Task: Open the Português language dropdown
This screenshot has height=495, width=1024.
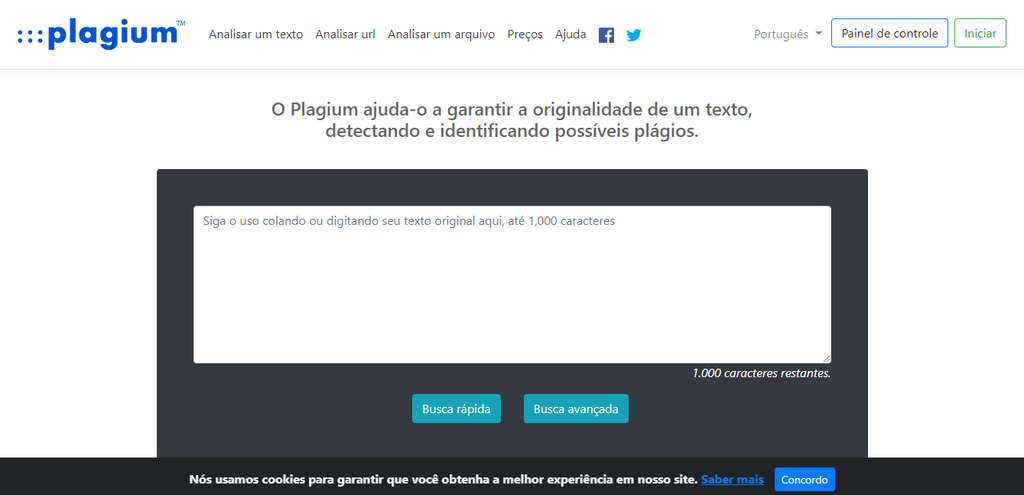Action: pyautogui.click(x=788, y=34)
